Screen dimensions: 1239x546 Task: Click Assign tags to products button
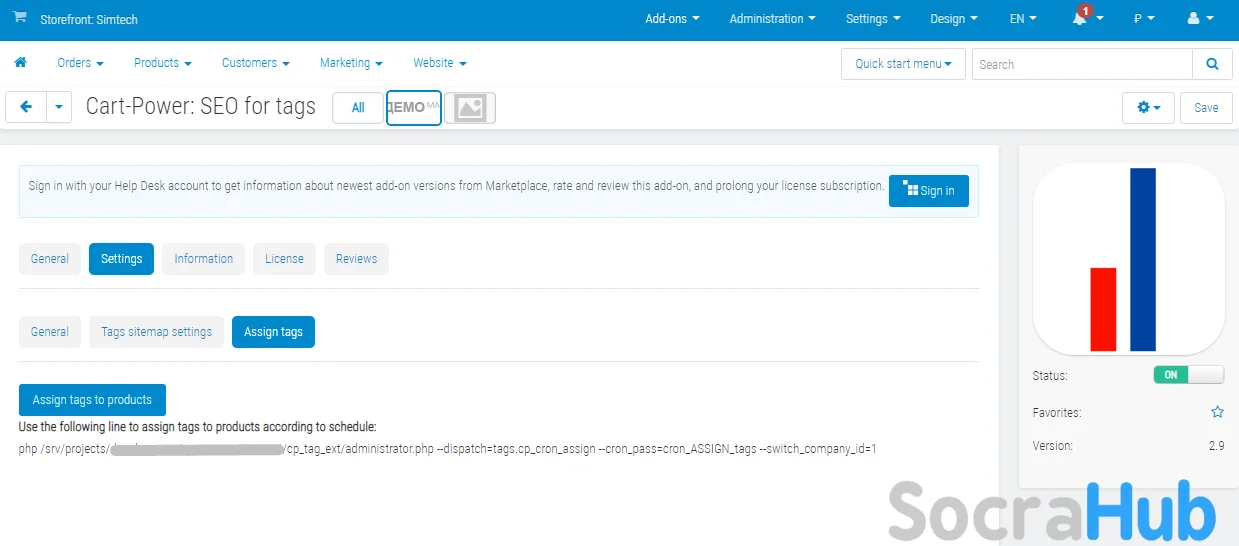[x=92, y=400]
